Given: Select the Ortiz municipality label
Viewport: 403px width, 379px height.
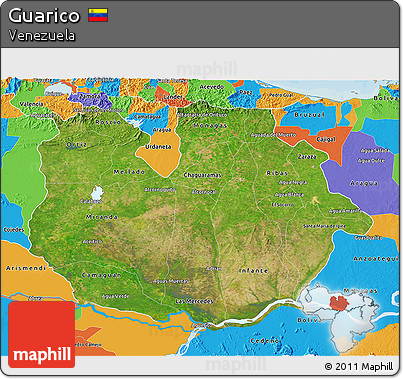Looking at the screenshot, I should click(x=77, y=145).
